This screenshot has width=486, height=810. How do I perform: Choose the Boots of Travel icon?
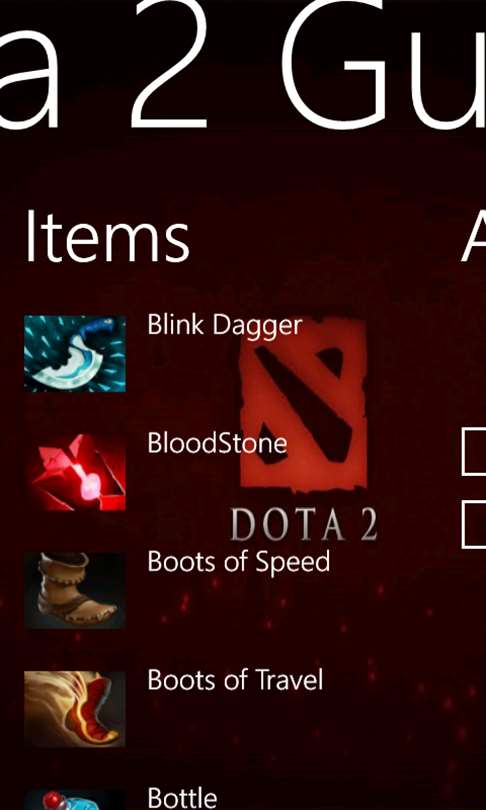pos(75,709)
